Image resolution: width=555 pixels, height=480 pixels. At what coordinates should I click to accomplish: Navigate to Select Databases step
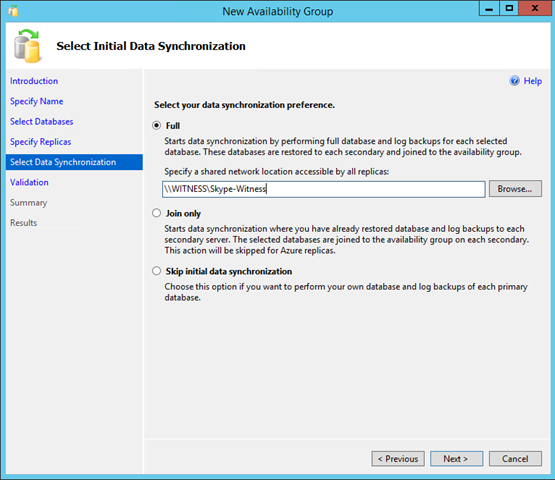tap(41, 121)
